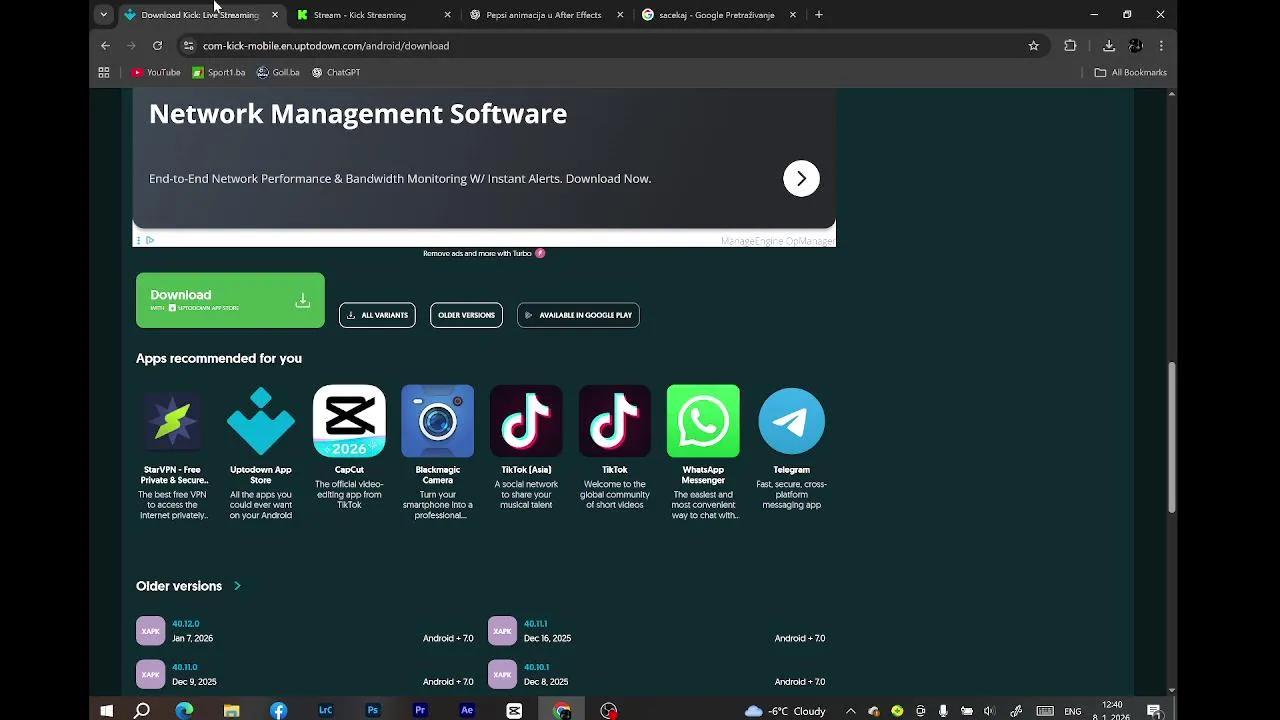Open version 40.10.1 link
This screenshot has height=720, width=1280.
pos(537,667)
